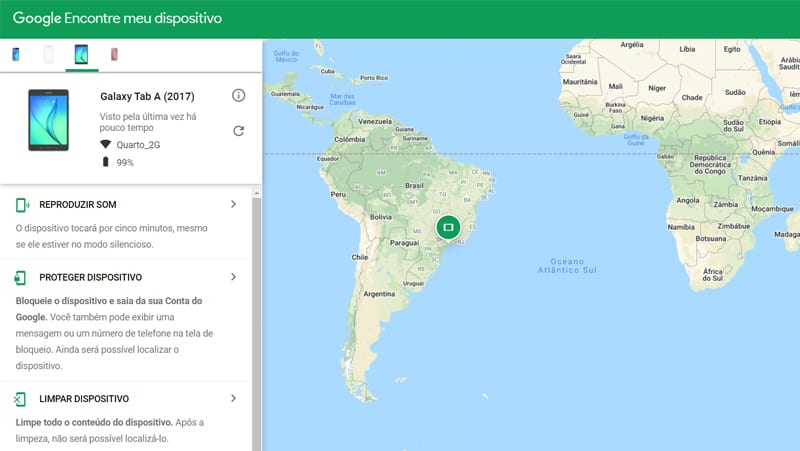The width and height of the screenshot is (800, 451).
Task: Click the Proteger Dispositivo lock icon
Action: click(20, 278)
